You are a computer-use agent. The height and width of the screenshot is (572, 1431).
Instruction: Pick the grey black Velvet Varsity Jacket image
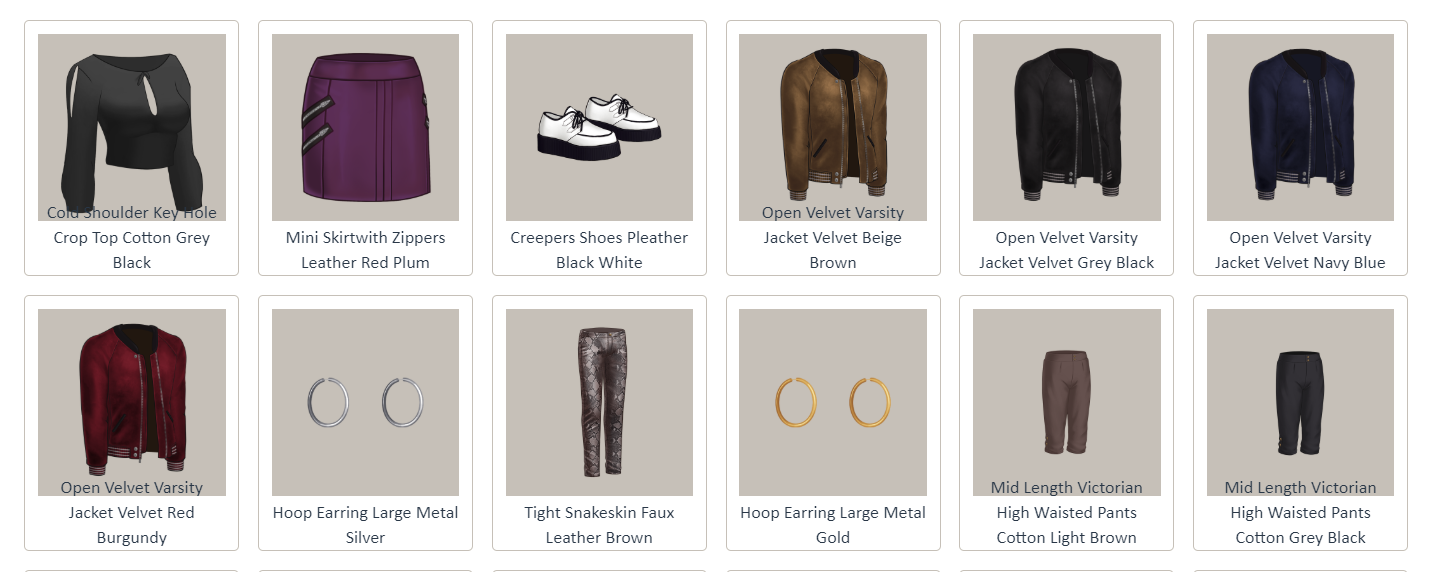(x=1067, y=127)
